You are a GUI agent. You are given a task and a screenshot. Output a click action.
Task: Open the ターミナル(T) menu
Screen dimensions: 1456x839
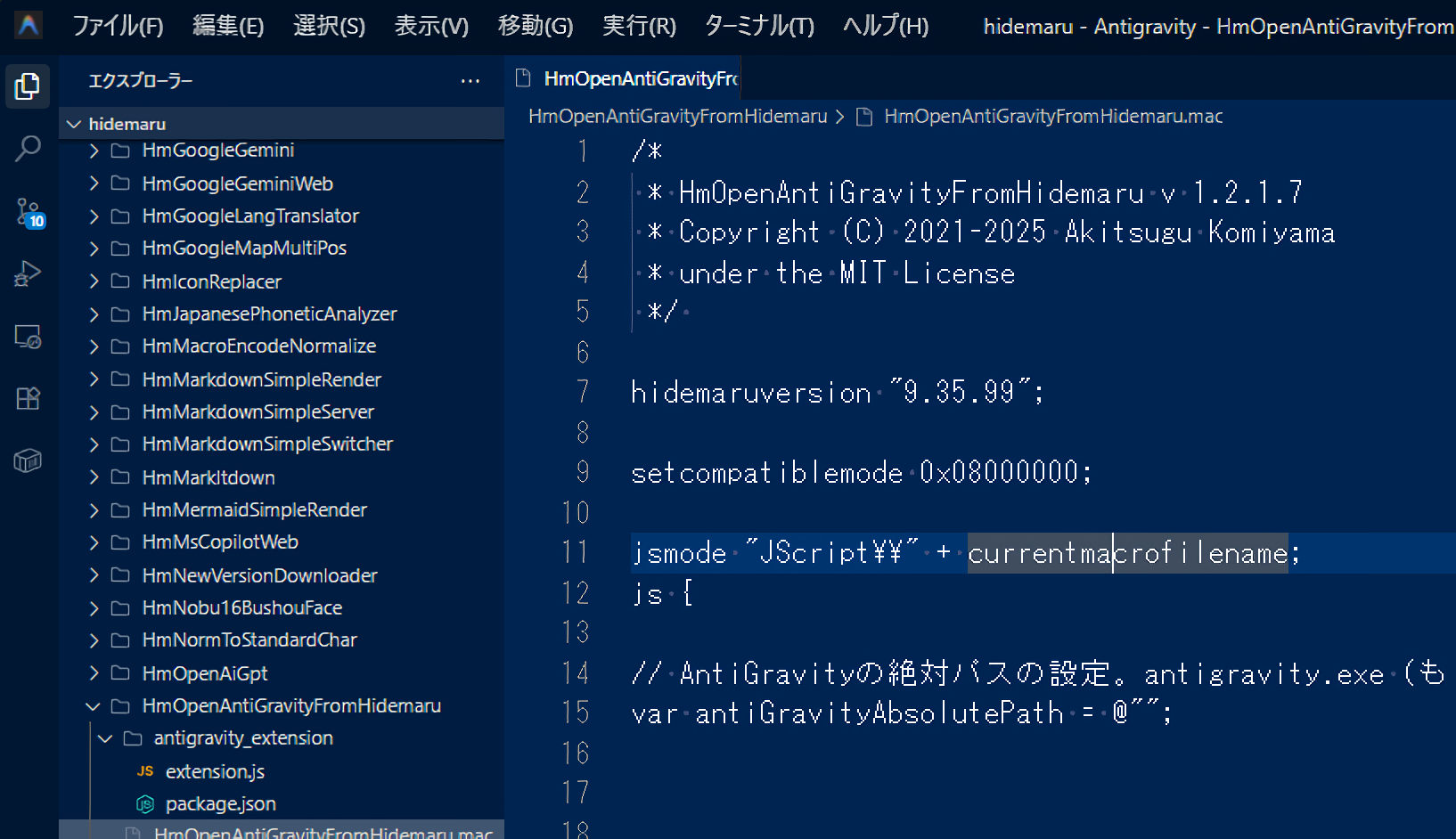(x=759, y=26)
